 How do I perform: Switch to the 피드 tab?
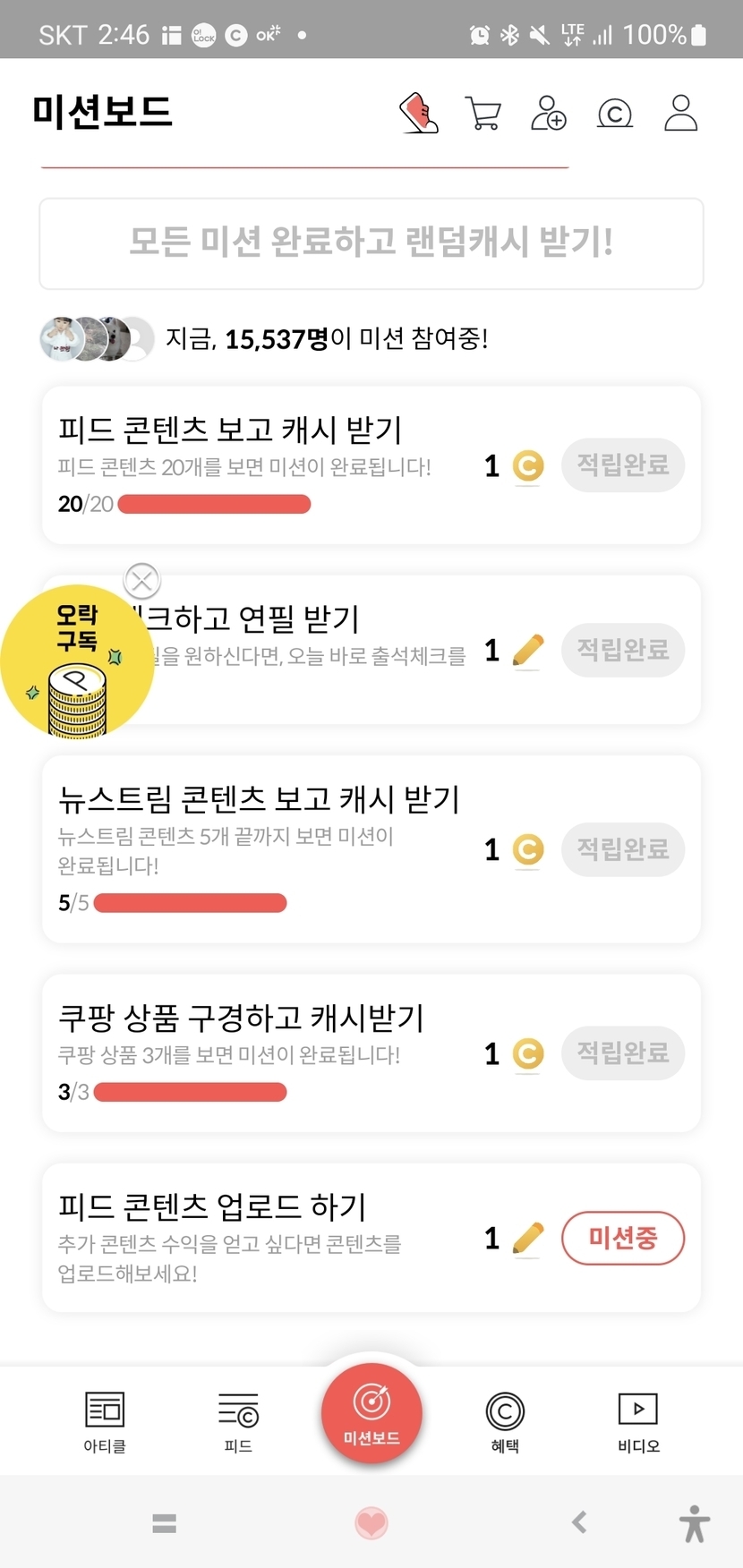point(238,1420)
